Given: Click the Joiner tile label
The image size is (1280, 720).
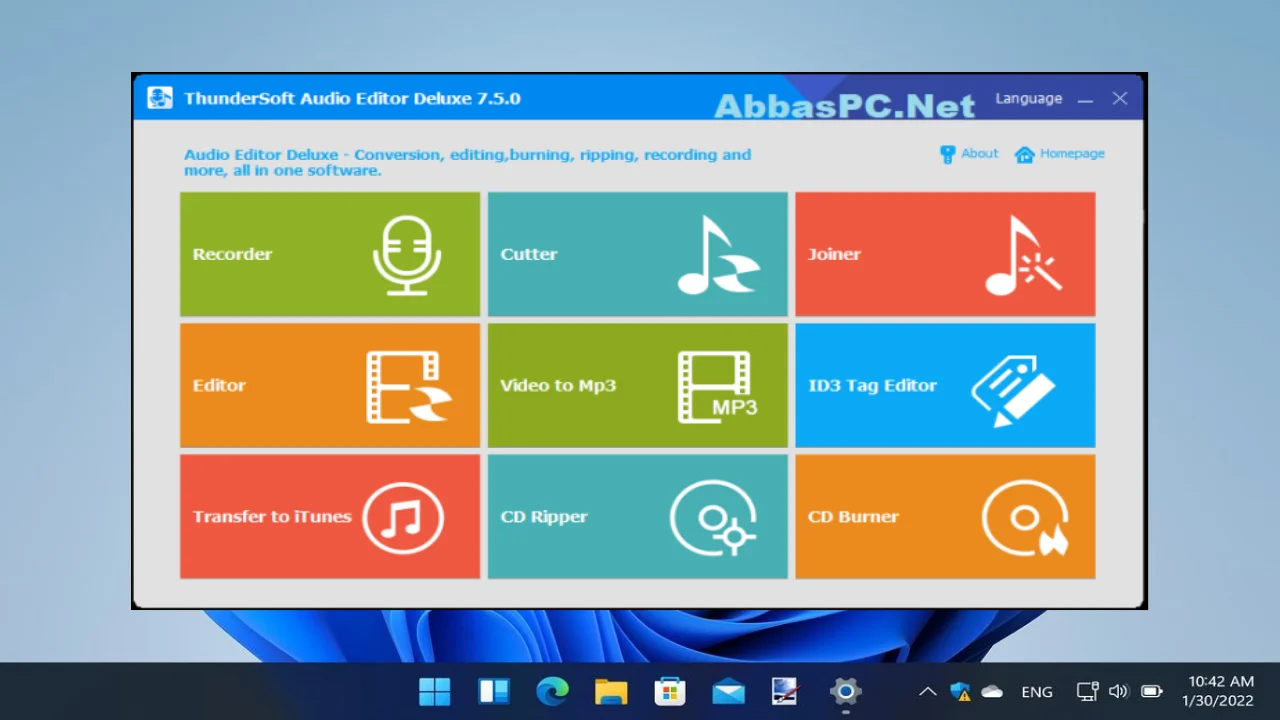Looking at the screenshot, I should click(x=834, y=254).
